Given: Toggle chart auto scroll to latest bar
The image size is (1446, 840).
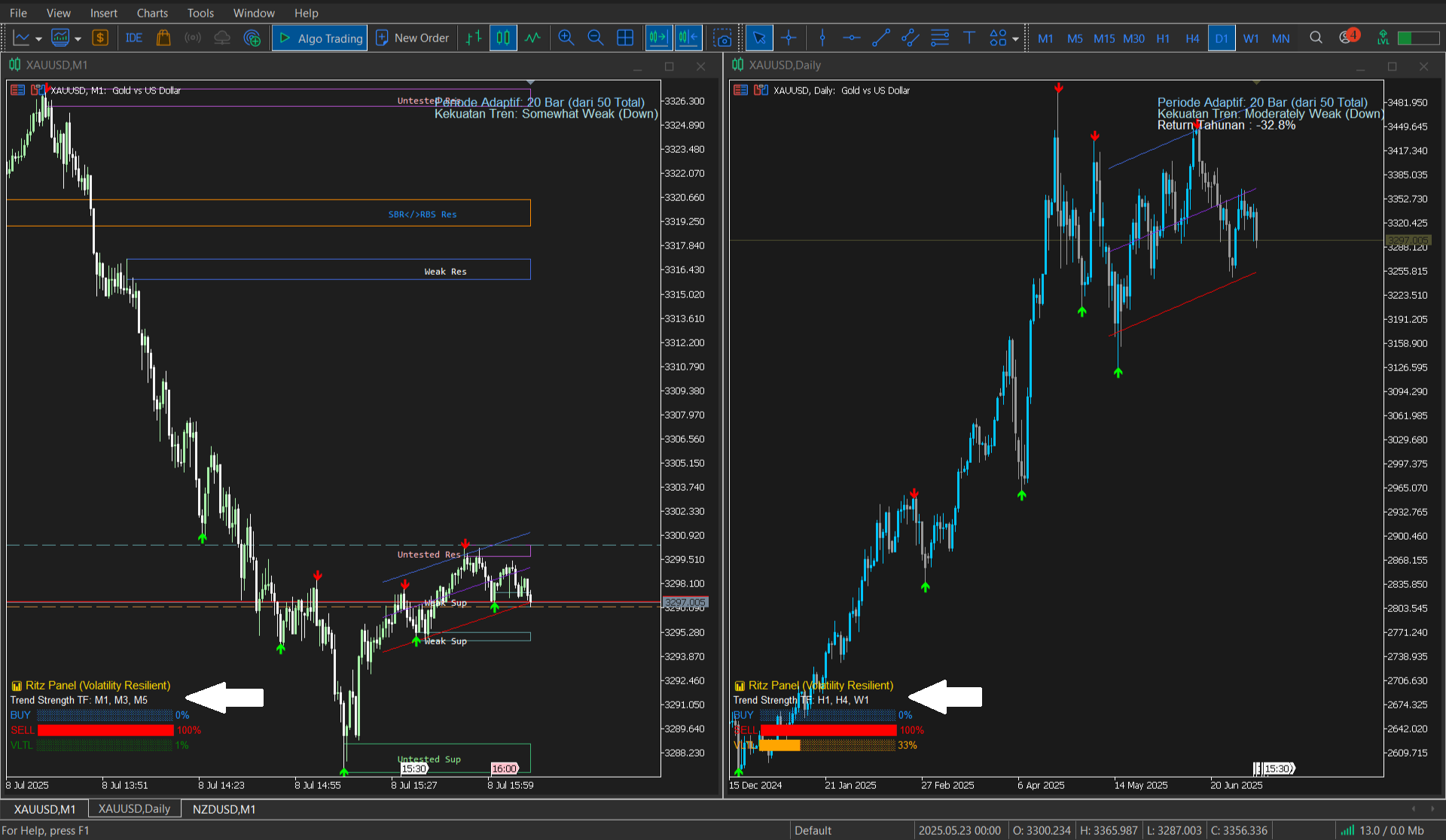Looking at the screenshot, I should [x=658, y=38].
